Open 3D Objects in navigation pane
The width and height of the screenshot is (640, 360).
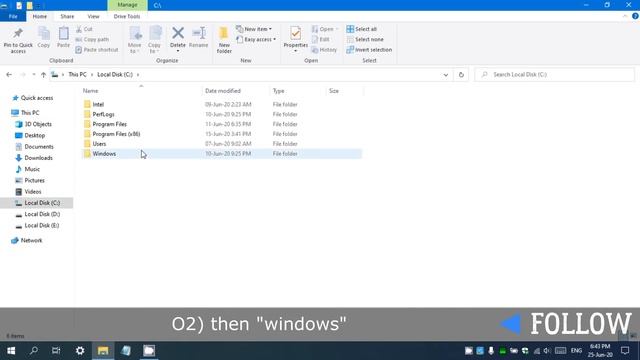tap(38, 124)
